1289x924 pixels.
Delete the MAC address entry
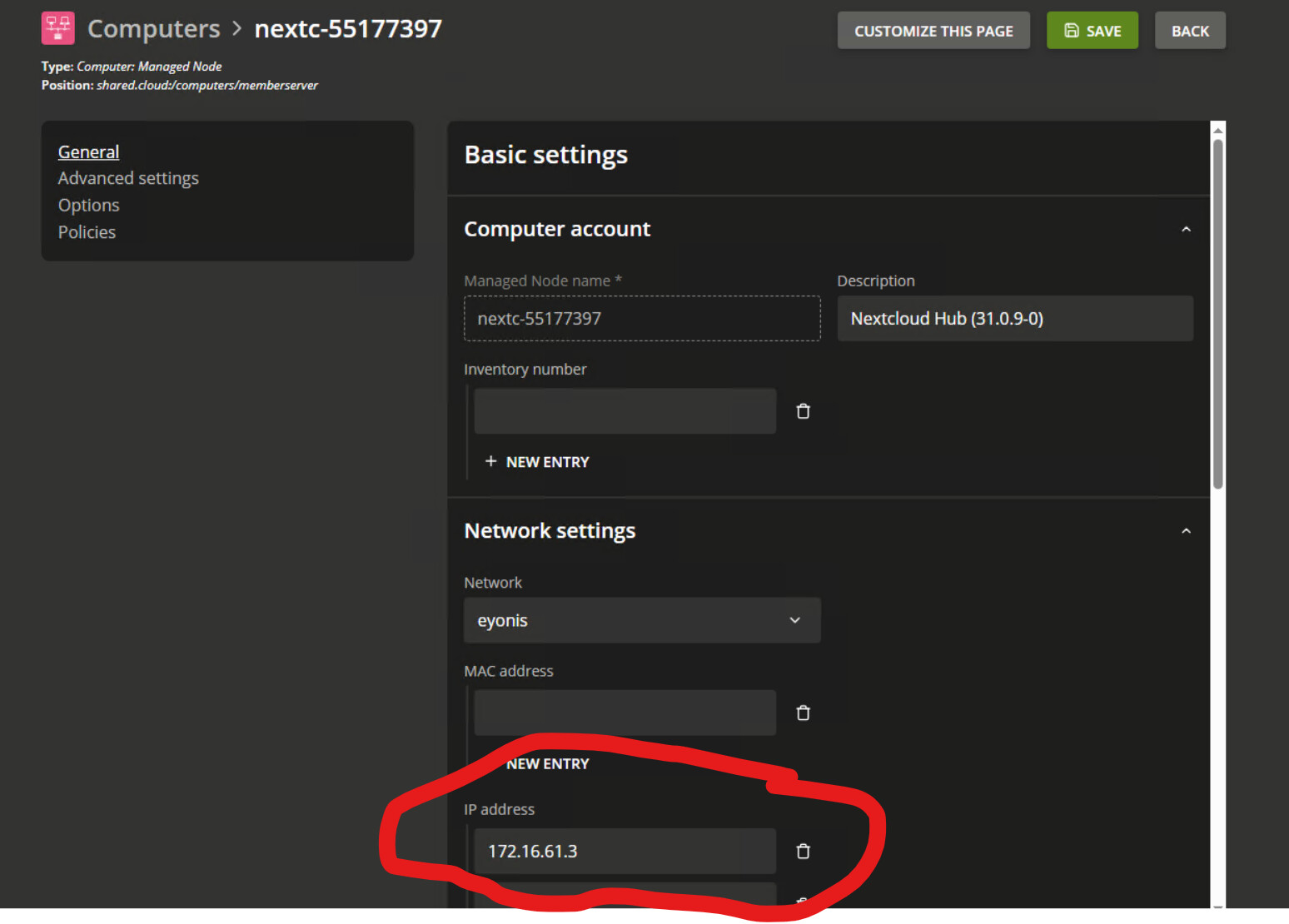point(803,713)
